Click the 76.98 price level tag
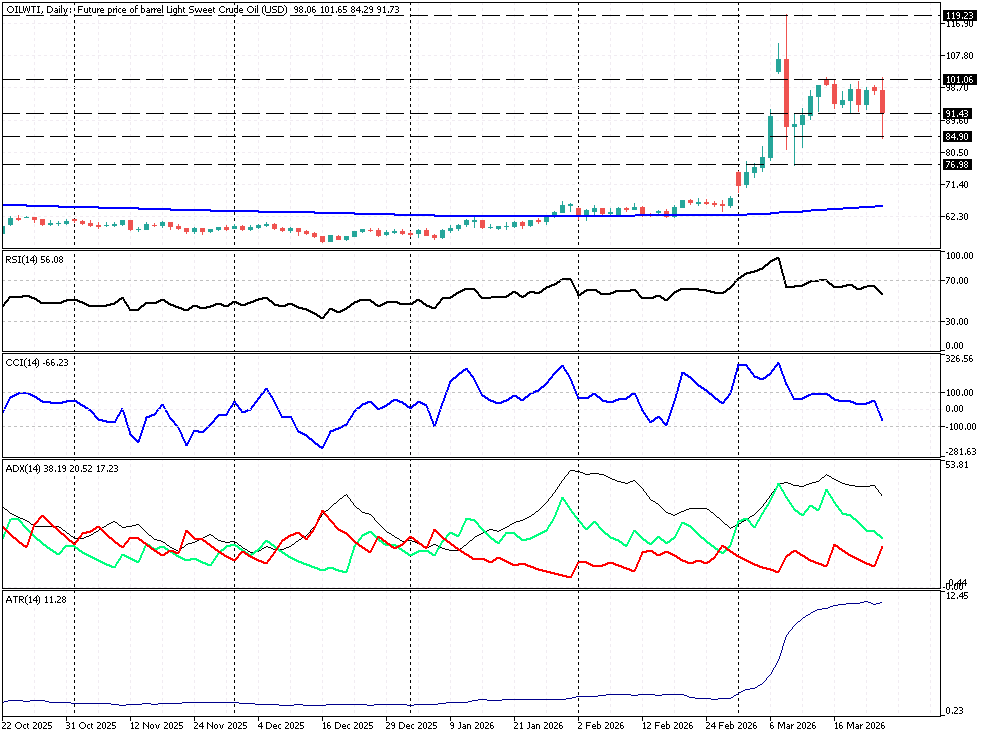The image size is (983, 737). point(958,164)
